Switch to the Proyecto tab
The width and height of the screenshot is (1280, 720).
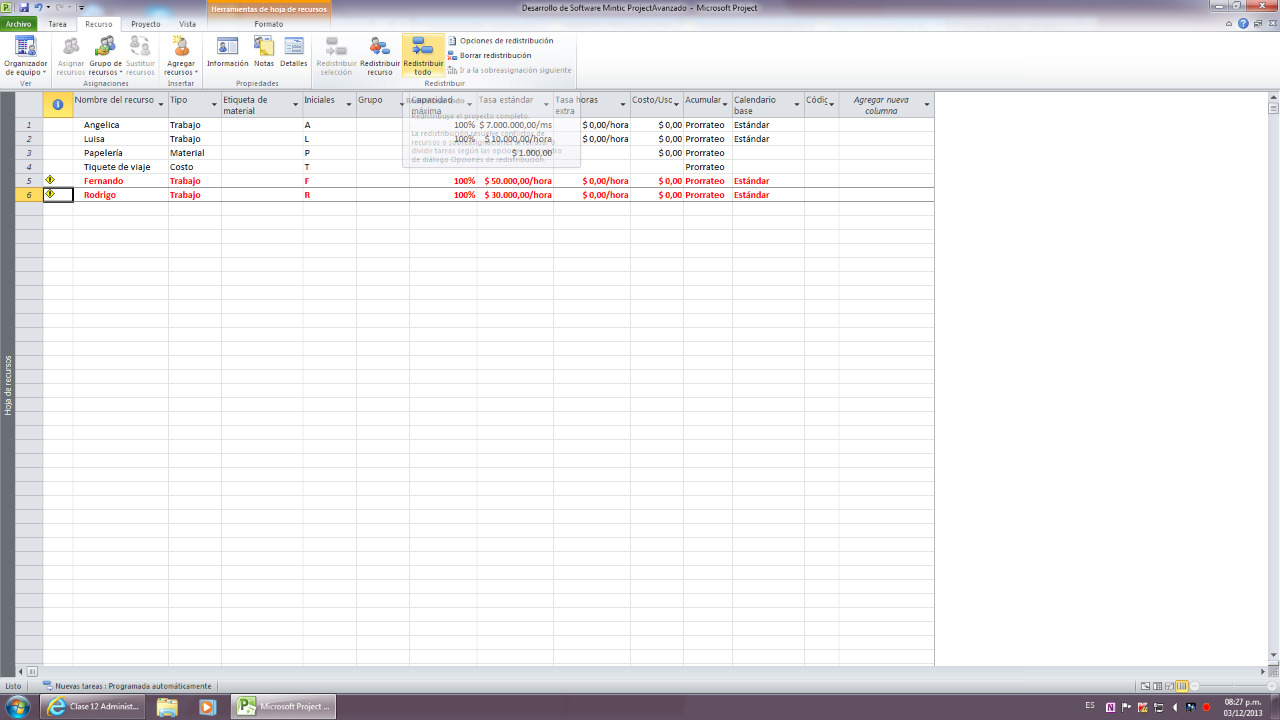pos(146,23)
